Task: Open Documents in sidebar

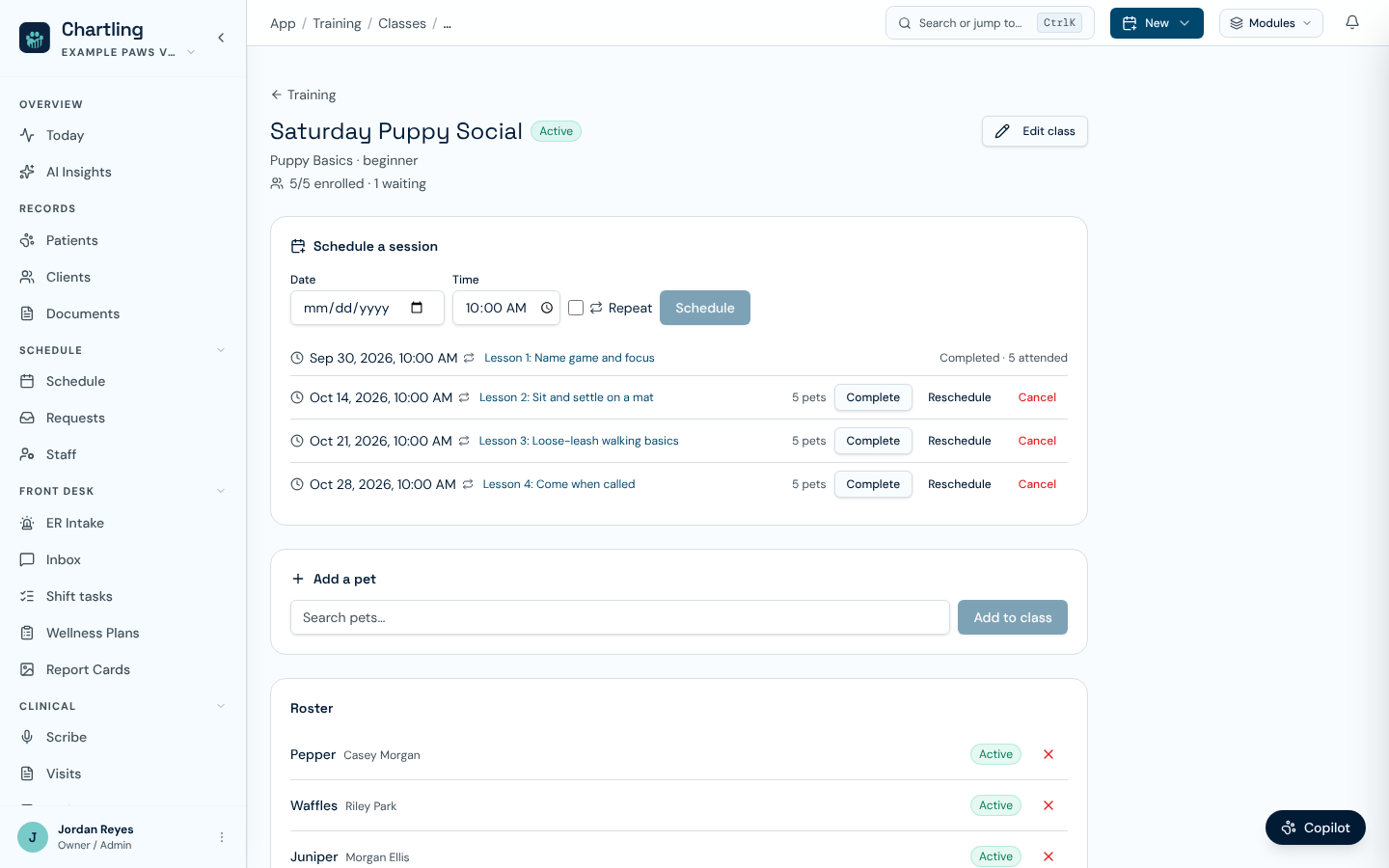Action: (123, 313)
